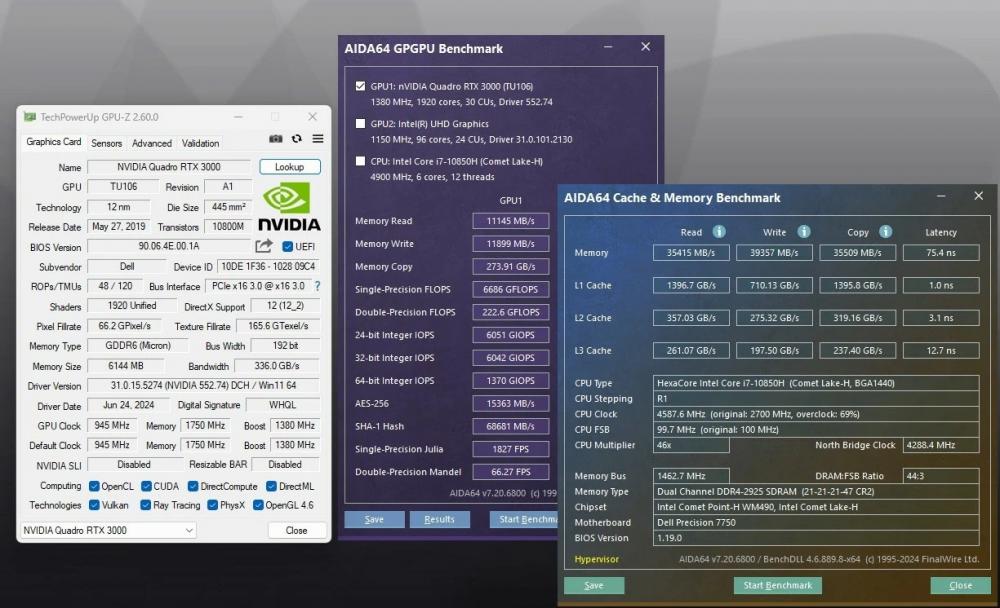Viewport: 1000px width, 608px height.
Task: Click the release date "May 27, 2019"
Action: (x=119, y=226)
